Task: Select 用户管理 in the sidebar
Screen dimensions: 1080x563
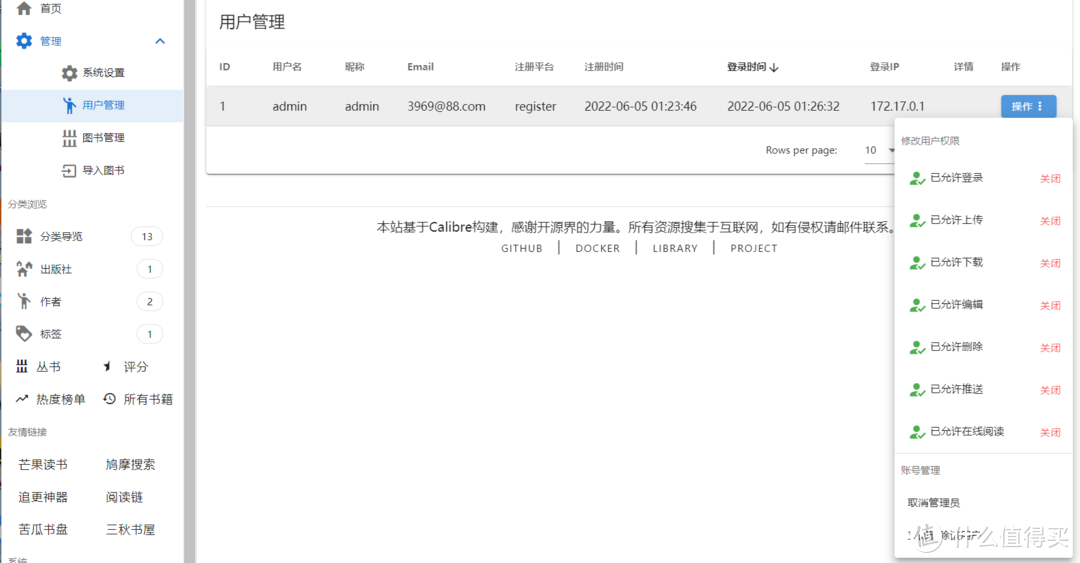Action: (92, 105)
